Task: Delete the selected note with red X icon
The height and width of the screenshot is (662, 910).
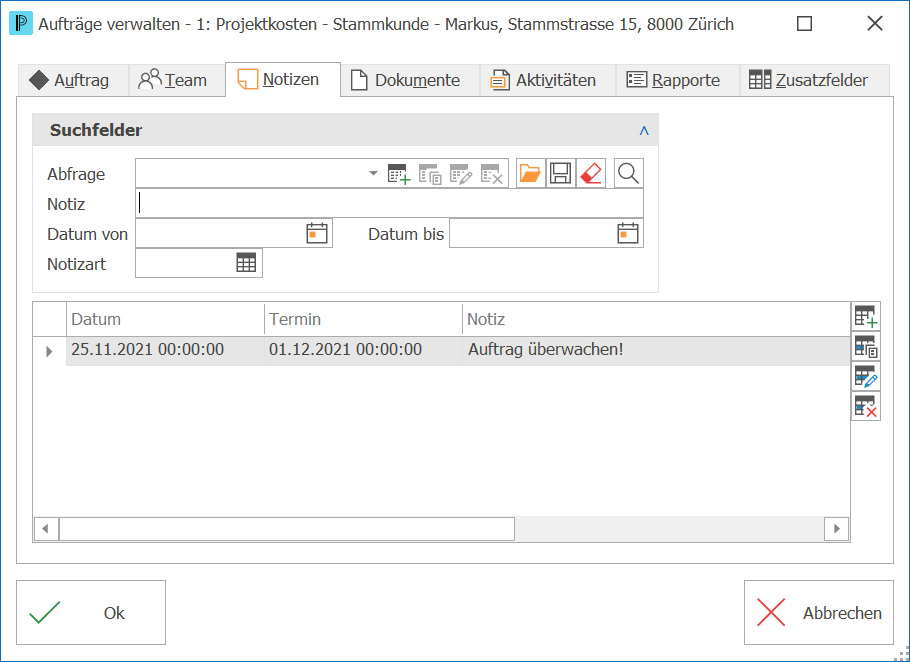Action: (866, 407)
